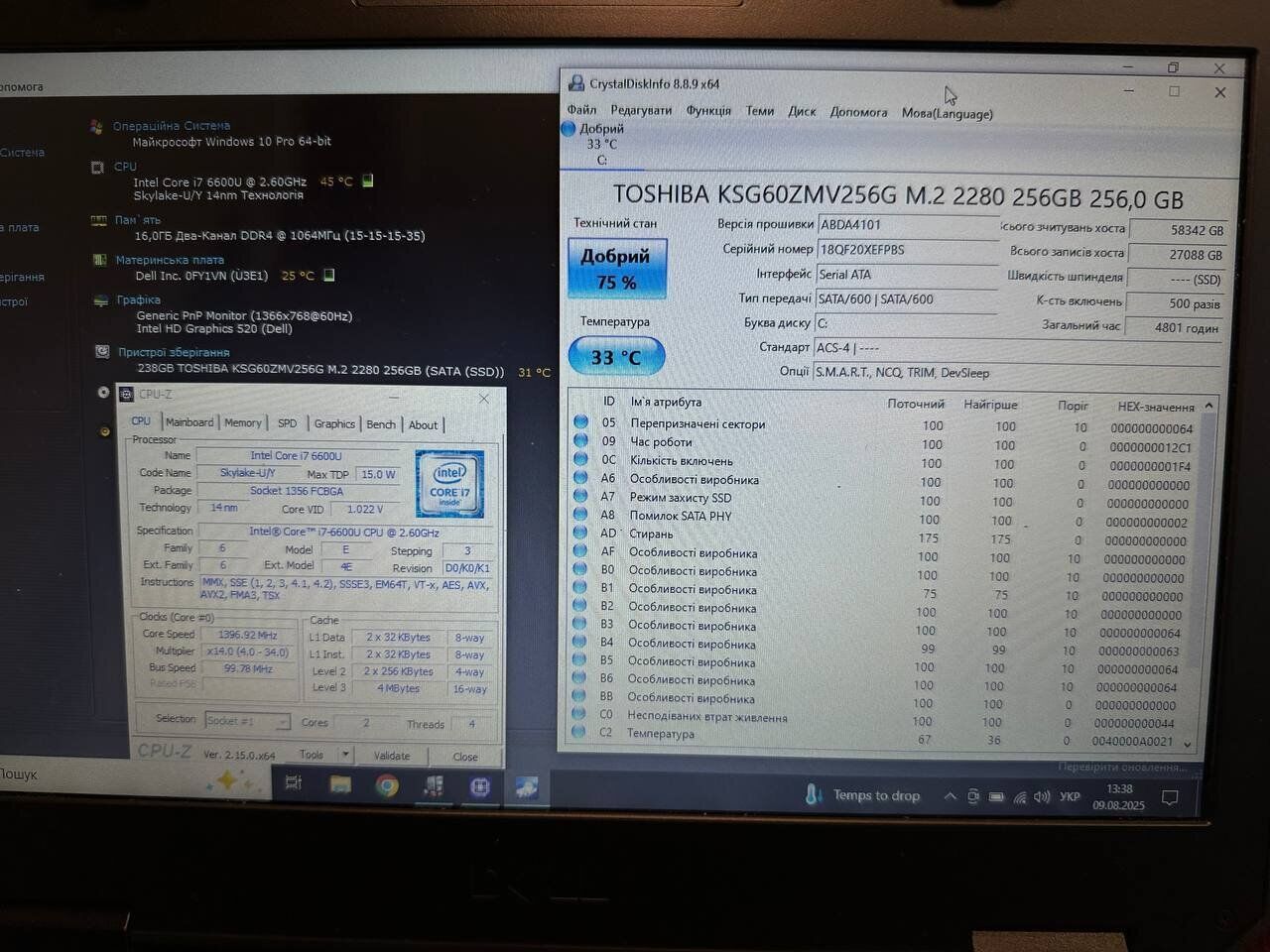1270x952 pixels.
Task: Click the SMART list scrollbar down arrow
Action: 1188,743
